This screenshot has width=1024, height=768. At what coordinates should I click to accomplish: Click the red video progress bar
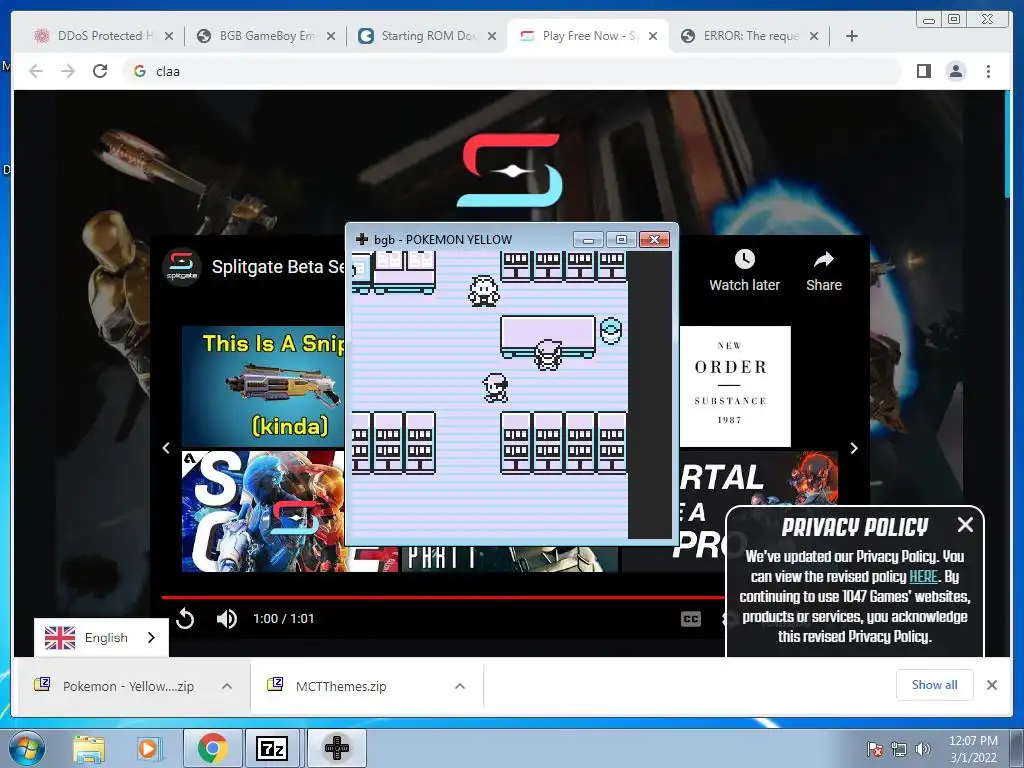point(443,597)
